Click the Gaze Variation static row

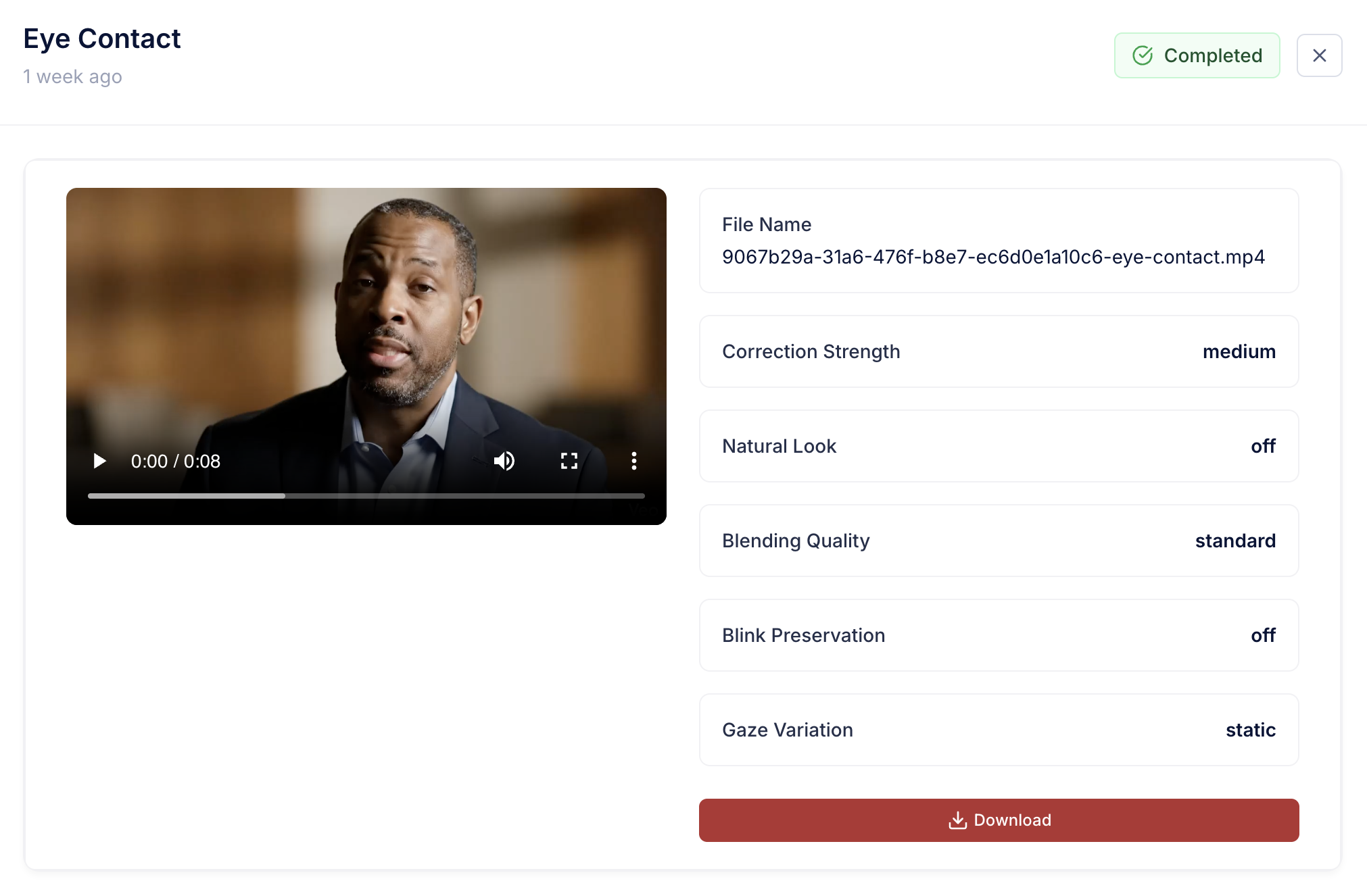point(999,730)
